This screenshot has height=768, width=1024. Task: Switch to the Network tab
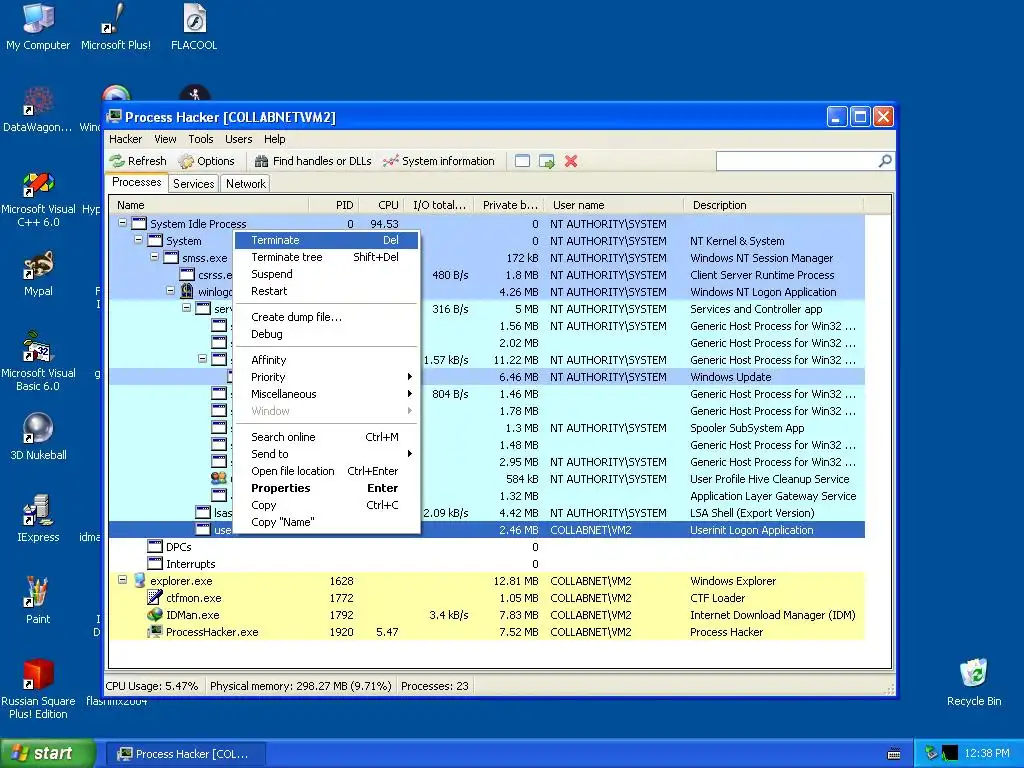pos(246,184)
